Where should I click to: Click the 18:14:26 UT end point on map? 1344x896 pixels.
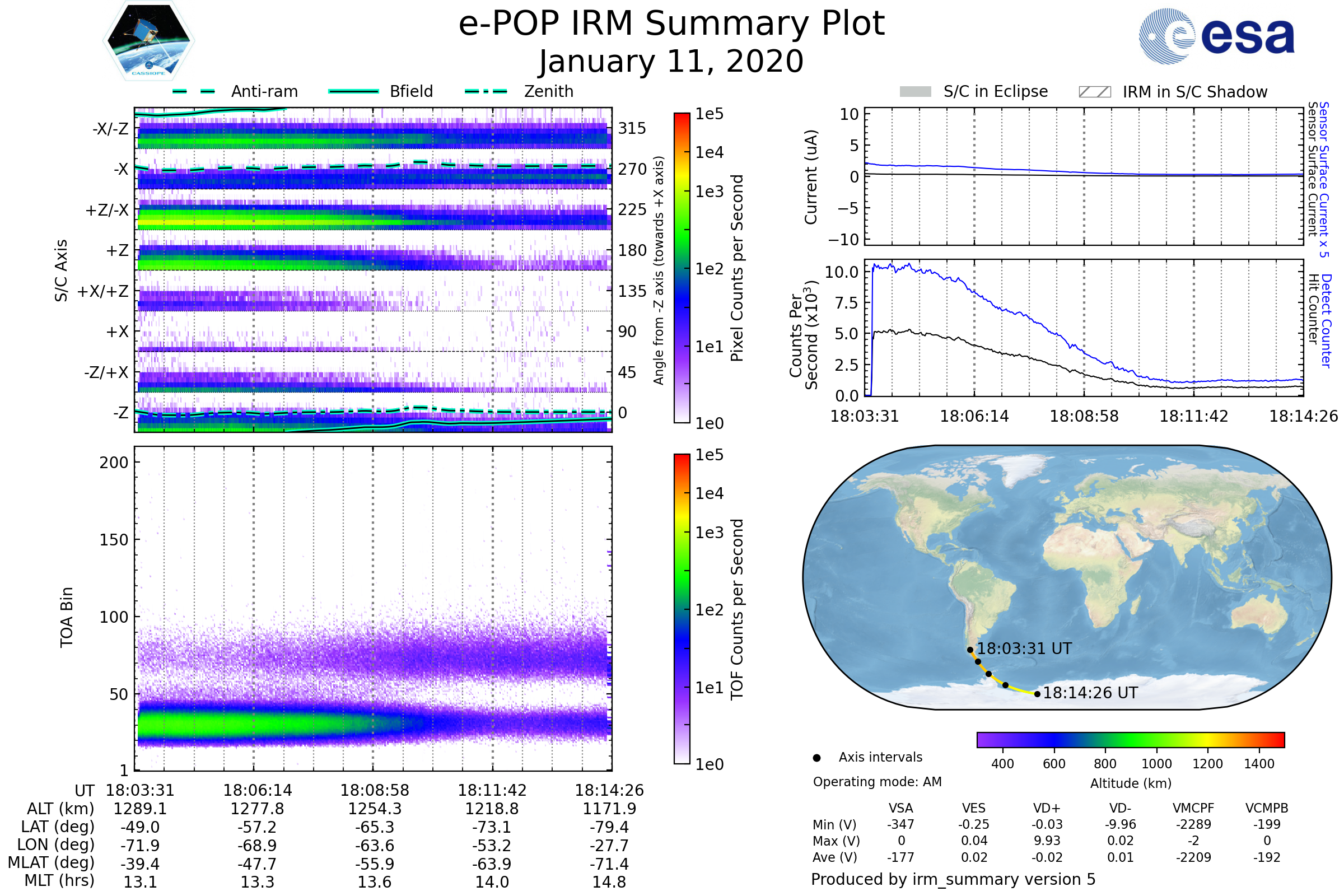pos(1038,694)
